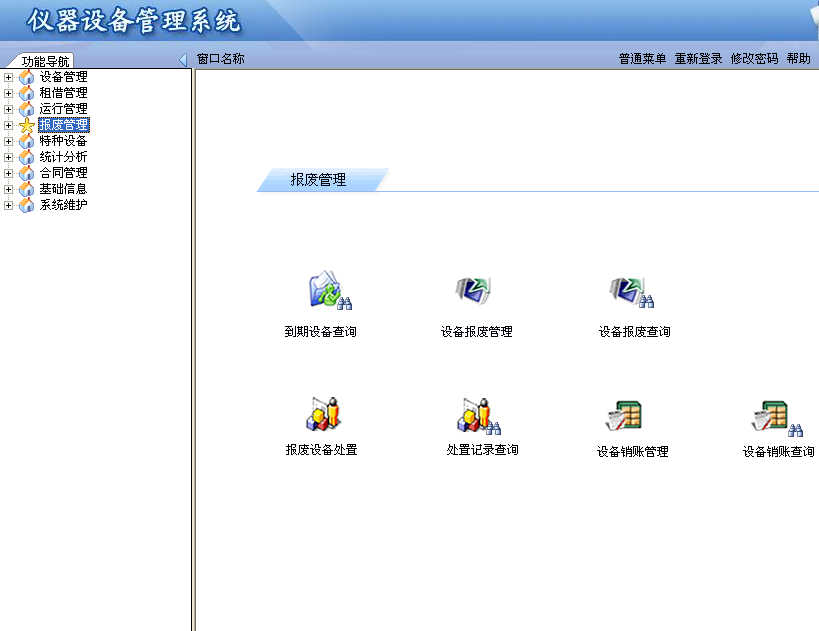Open the 报废设备处置 icon
This screenshot has height=631, width=819.
tap(324, 414)
